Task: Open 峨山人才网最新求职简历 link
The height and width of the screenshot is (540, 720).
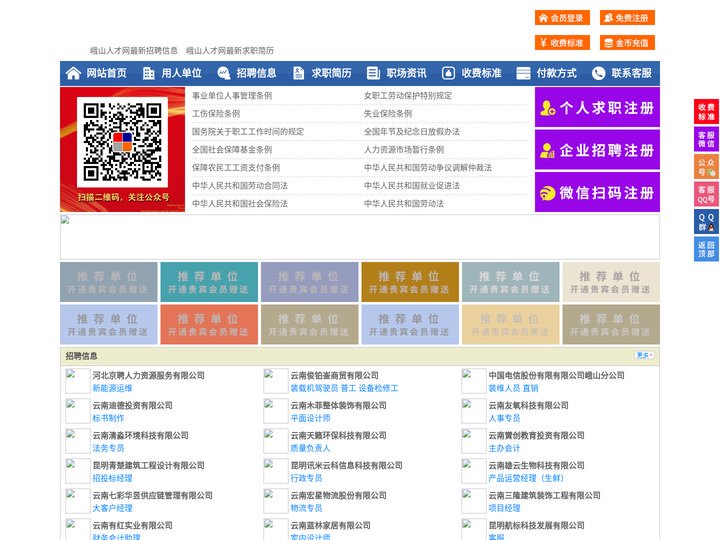Action: [x=230, y=51]
